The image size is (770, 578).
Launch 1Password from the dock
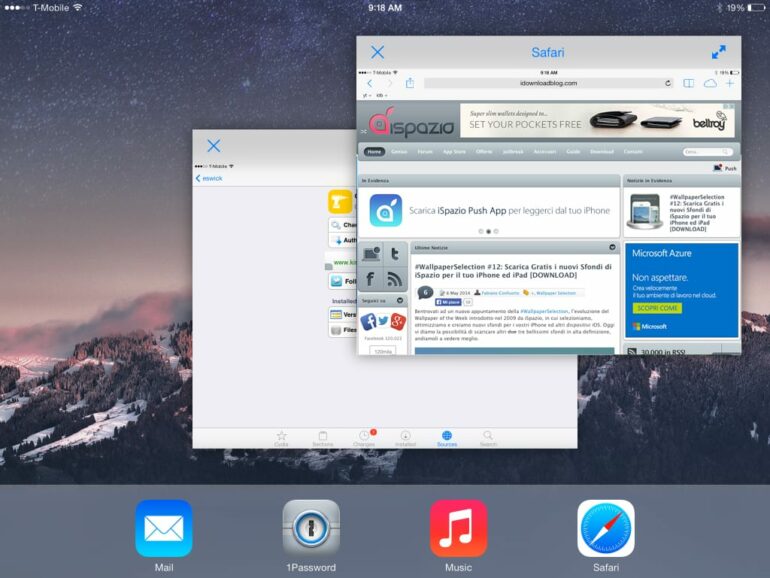310,528
